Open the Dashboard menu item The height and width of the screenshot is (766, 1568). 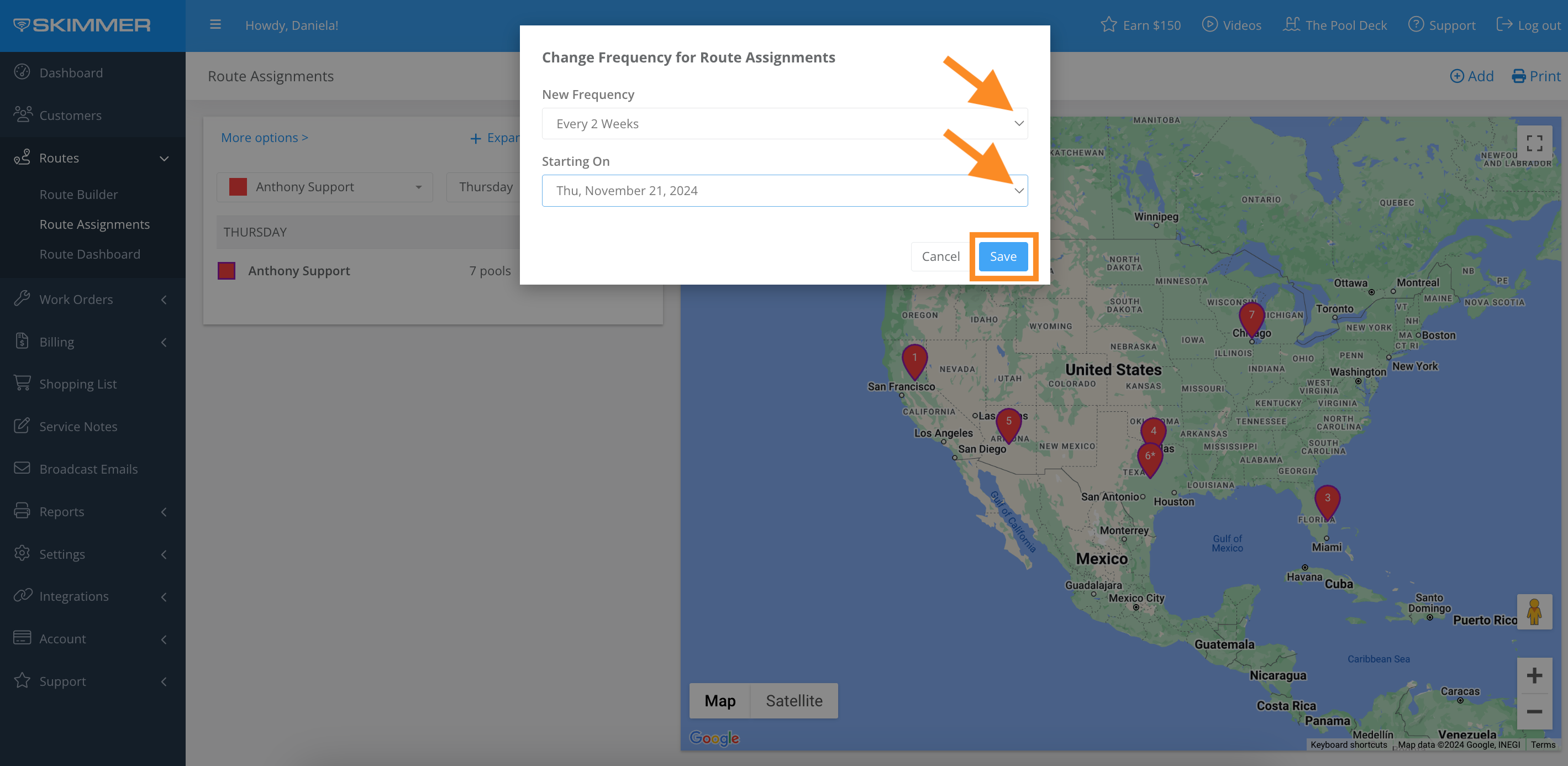tap(71, 72)
